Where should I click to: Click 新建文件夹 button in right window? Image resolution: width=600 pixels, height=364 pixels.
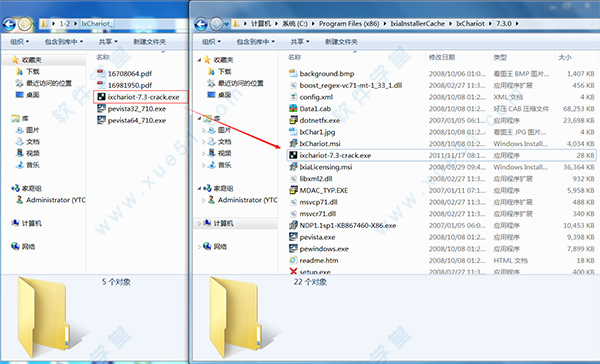(x=341, y=41)
